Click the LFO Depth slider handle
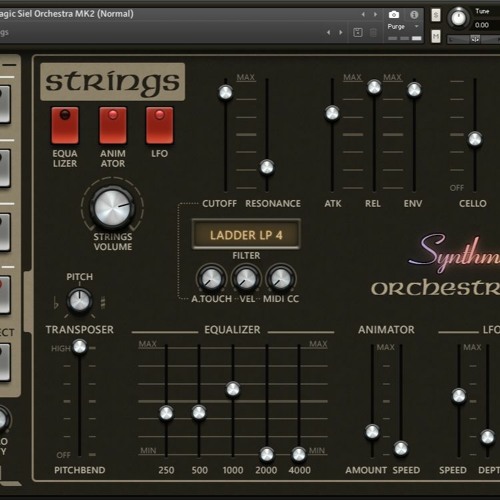The width and height of the screenshot is (500, 500). [x=487, y=437]
